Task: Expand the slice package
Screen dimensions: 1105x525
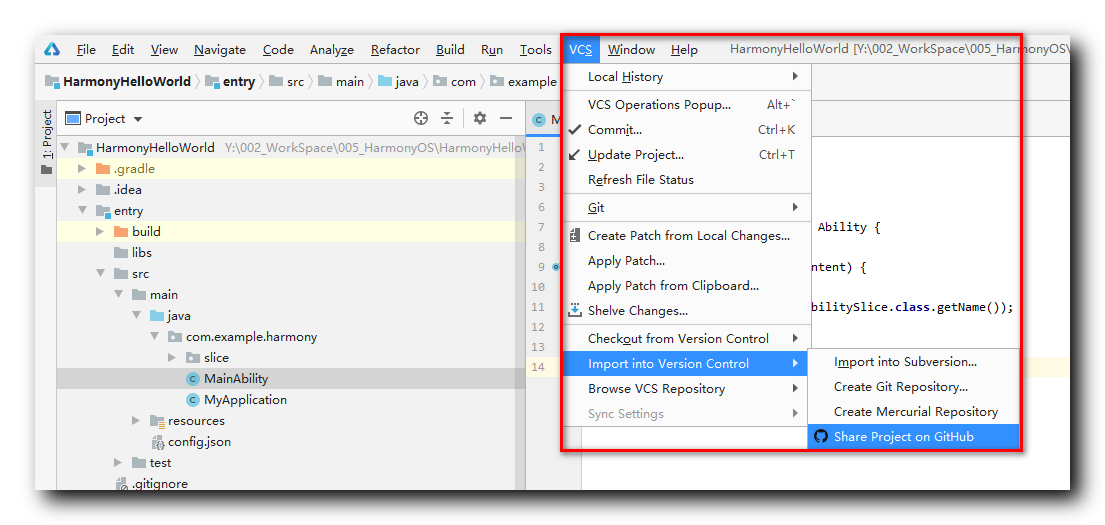Action: [x=172, y=358]
